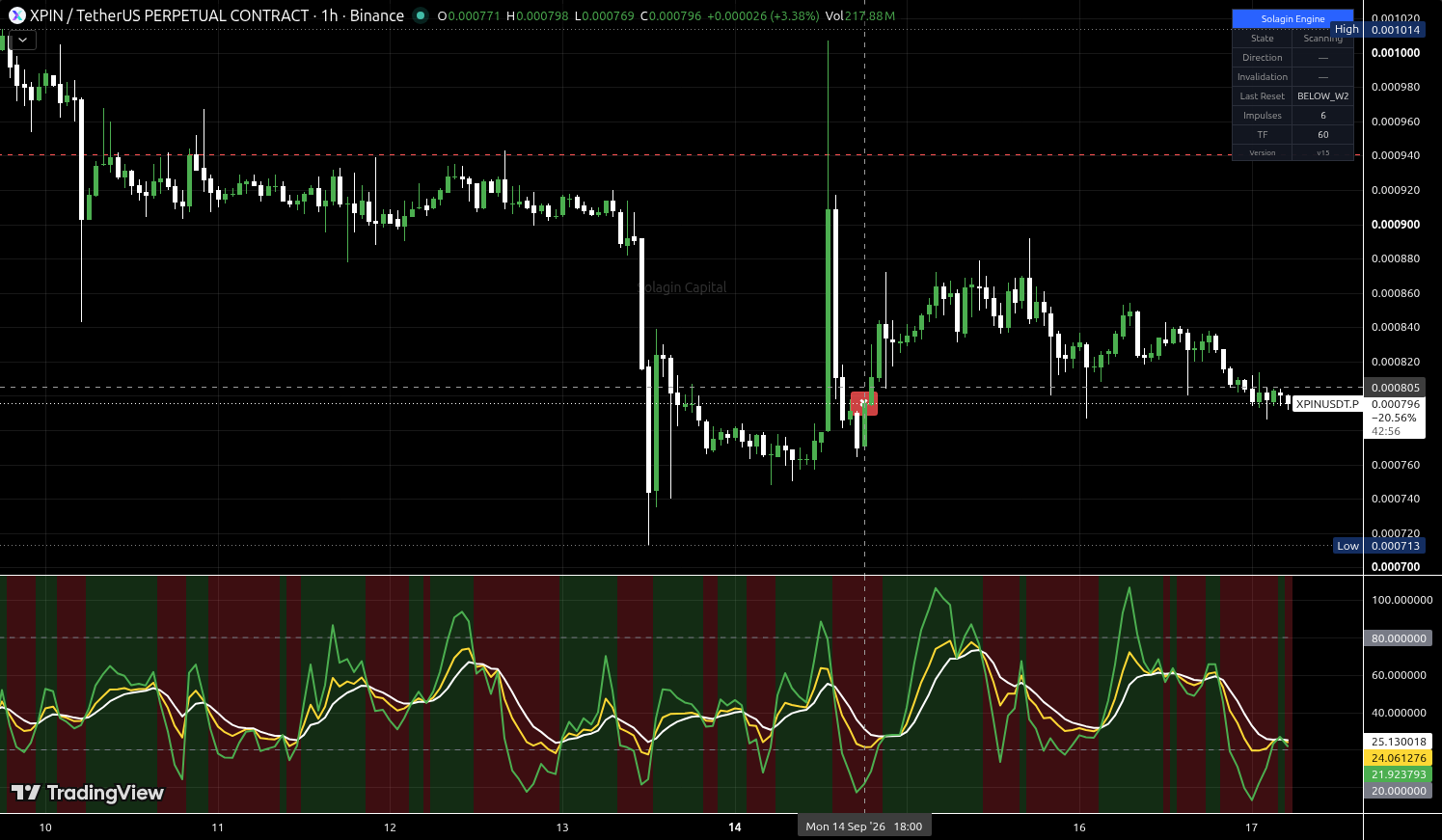
Task: Click the 42:56 bar countdown timer
Action: (1386, 431)
